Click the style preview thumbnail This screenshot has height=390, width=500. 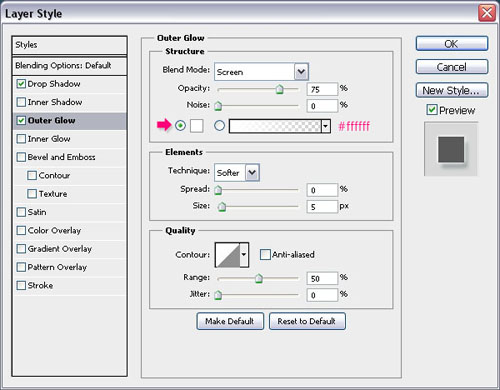tap(451, 149)
